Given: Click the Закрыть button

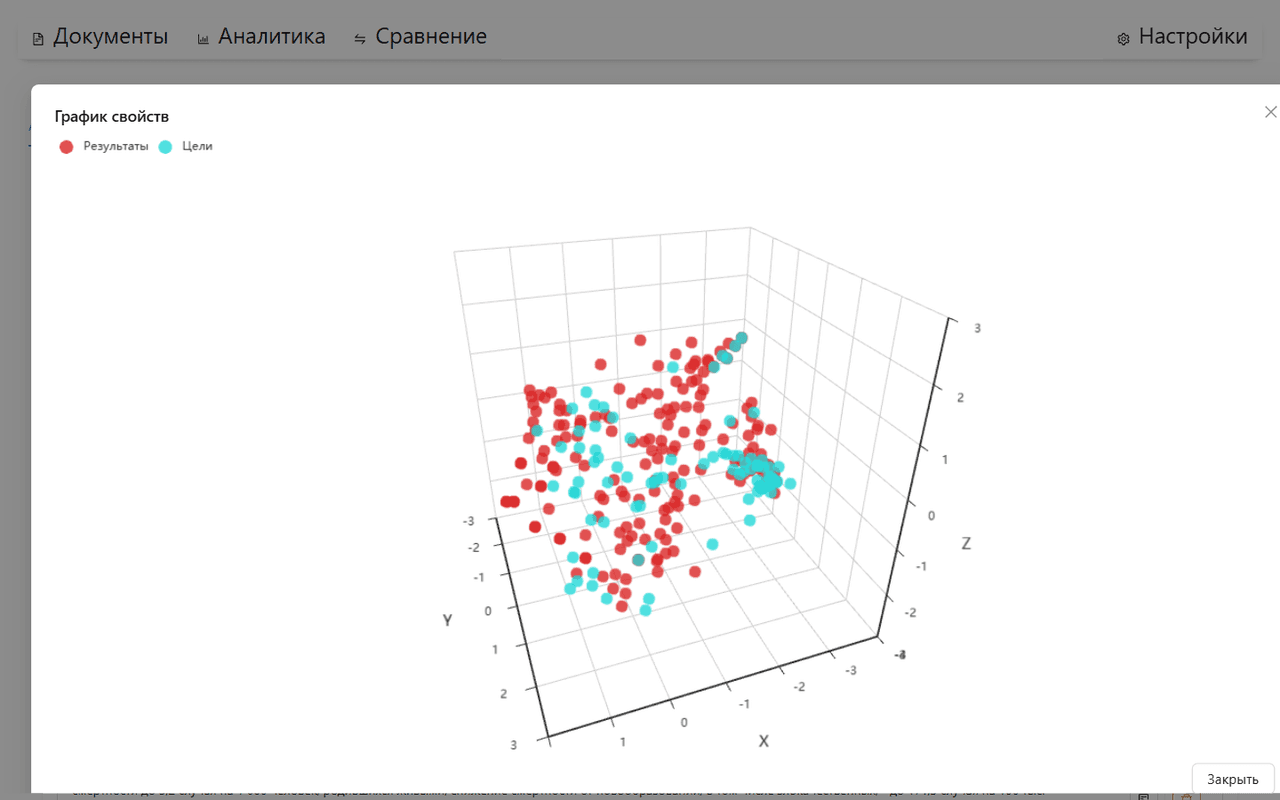Looking at the screenshot, I should (x=1233, y=779).
